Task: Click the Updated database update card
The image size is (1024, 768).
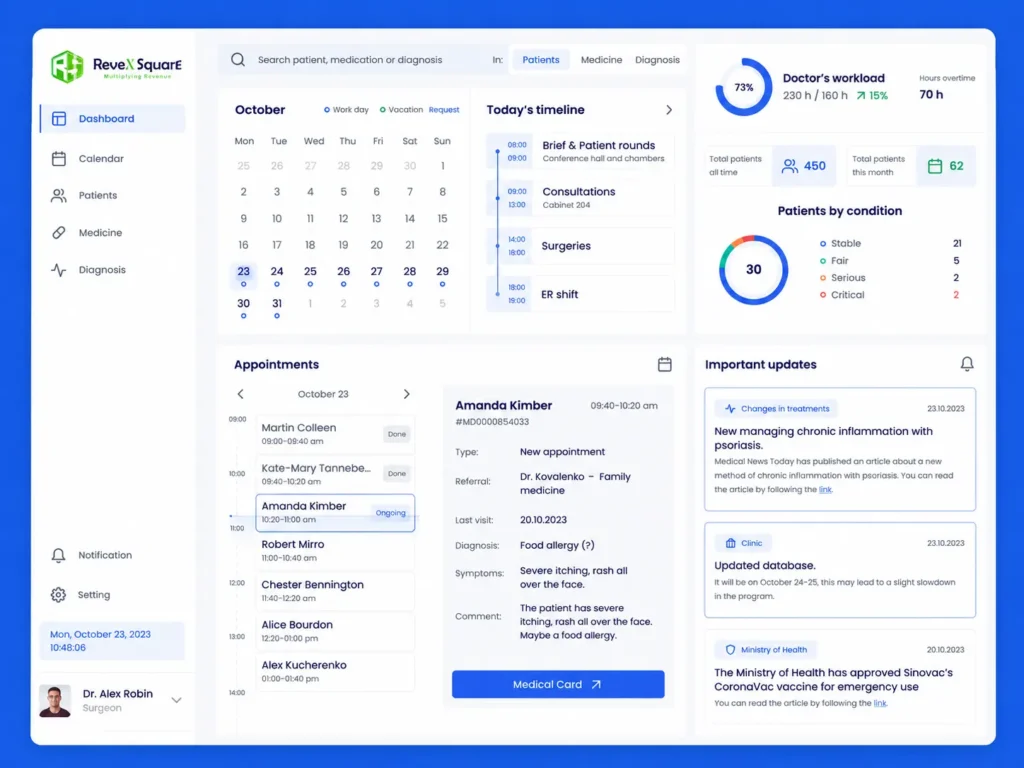Action: pyautogui.click(x=840, y=570)
